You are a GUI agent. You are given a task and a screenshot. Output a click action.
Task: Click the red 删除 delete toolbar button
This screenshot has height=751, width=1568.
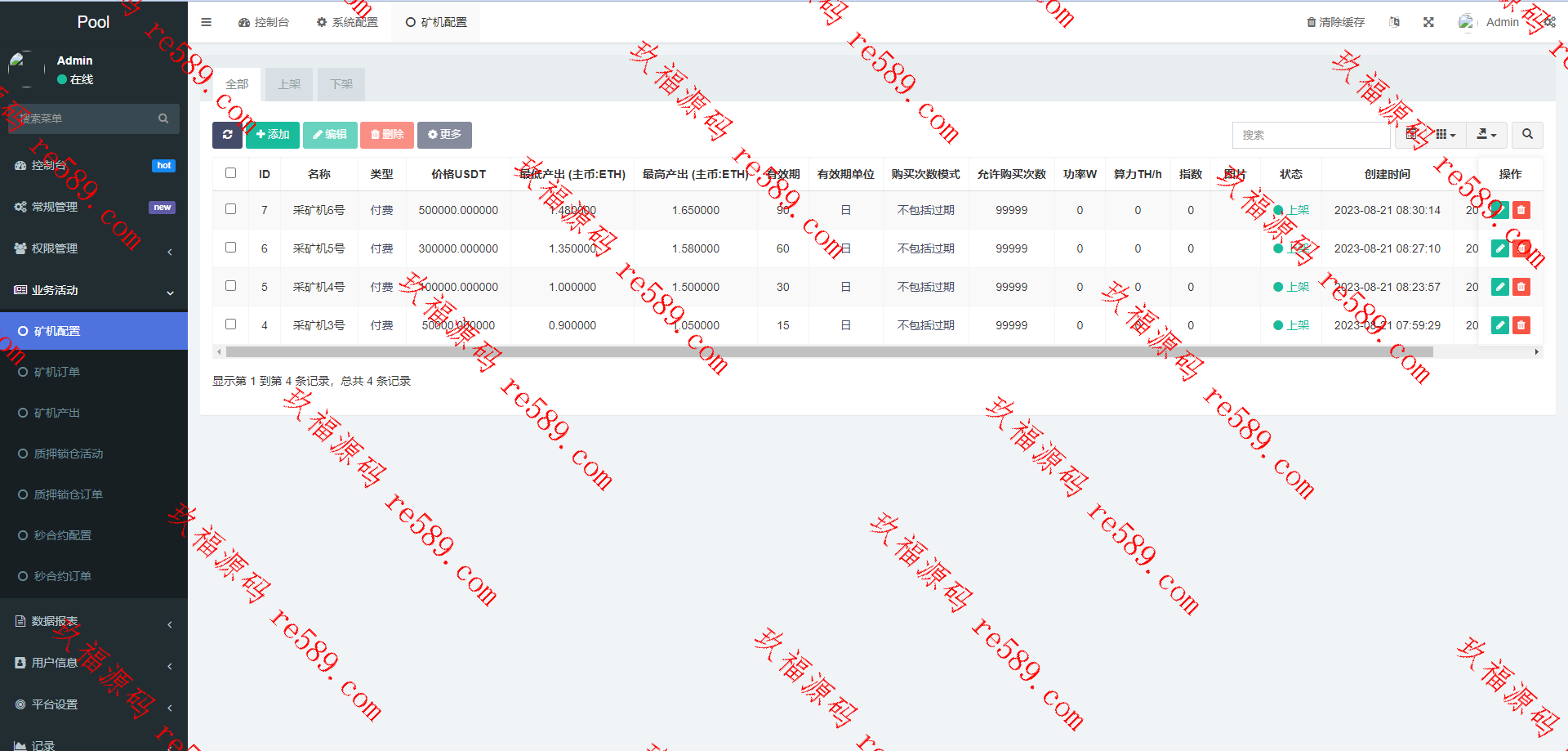[x=387, y=135]
